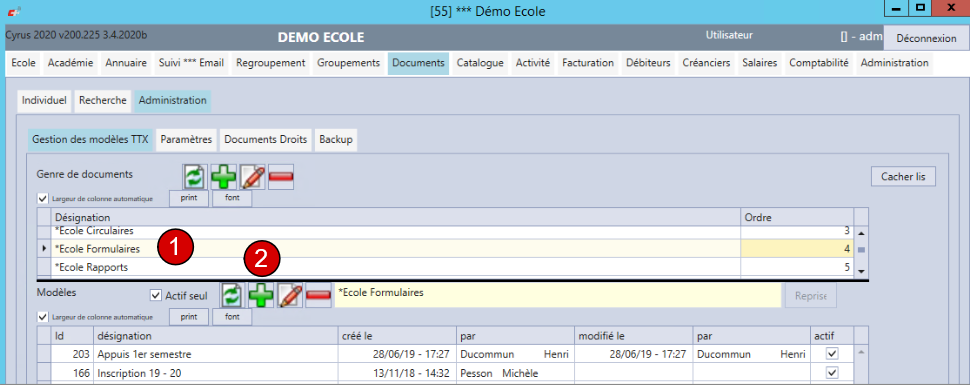Viewport: 970px width, 385px height.
Task: Select the *Ecole Circulaires row
Action: coord(445,231)
